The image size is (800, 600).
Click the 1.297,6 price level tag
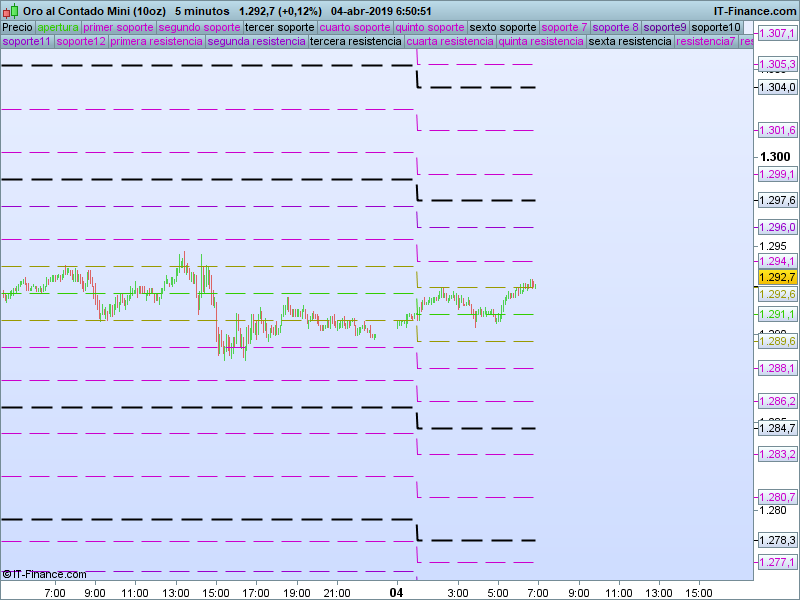pos(777,200)
